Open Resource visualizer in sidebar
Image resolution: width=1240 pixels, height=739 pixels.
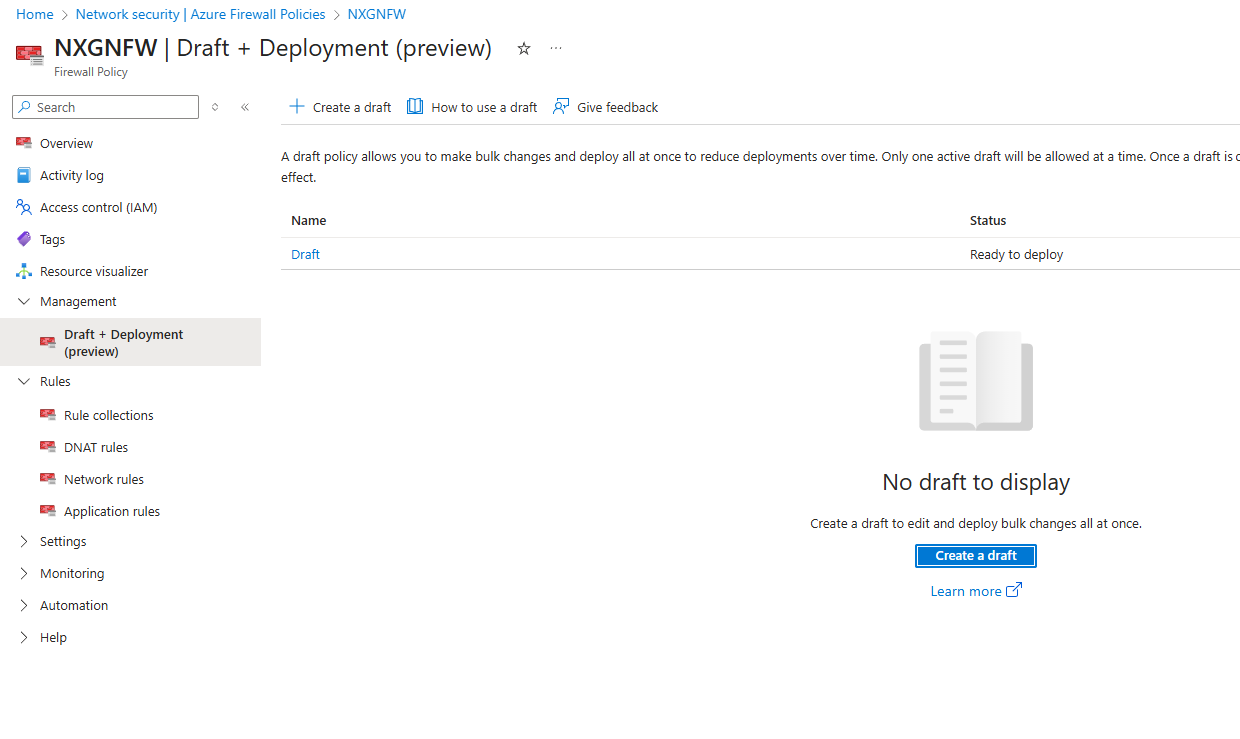click(93, 271)
